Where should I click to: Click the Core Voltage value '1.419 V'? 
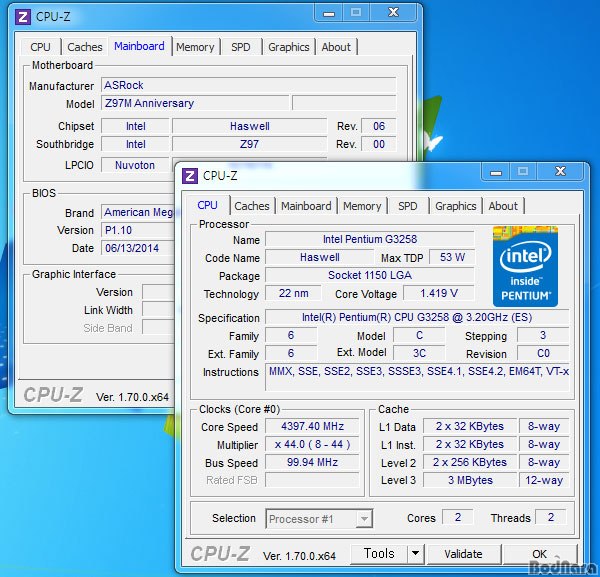point(439,293)
